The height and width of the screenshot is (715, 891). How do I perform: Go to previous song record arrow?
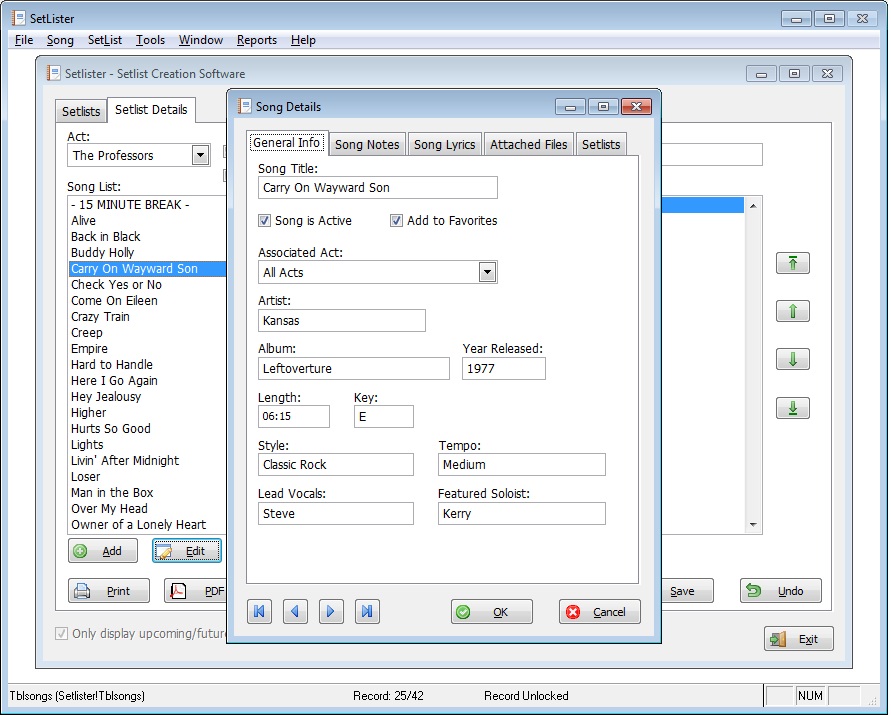pos(295,612)
